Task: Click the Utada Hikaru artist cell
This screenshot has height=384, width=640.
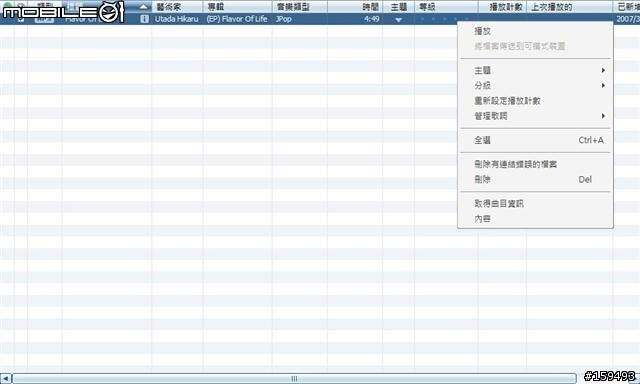Action: coord(177,19)
